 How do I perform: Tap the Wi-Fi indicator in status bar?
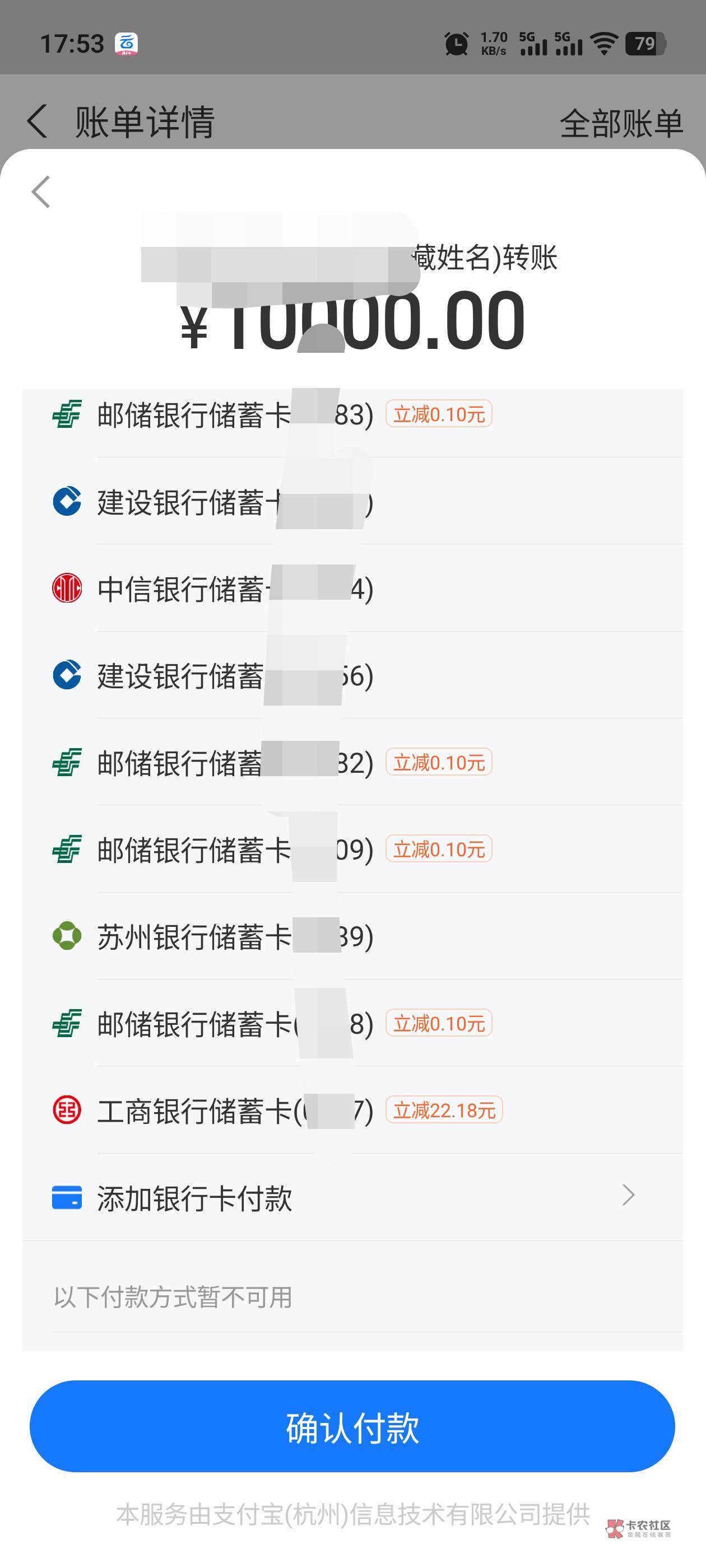click(x=604, y=44)
